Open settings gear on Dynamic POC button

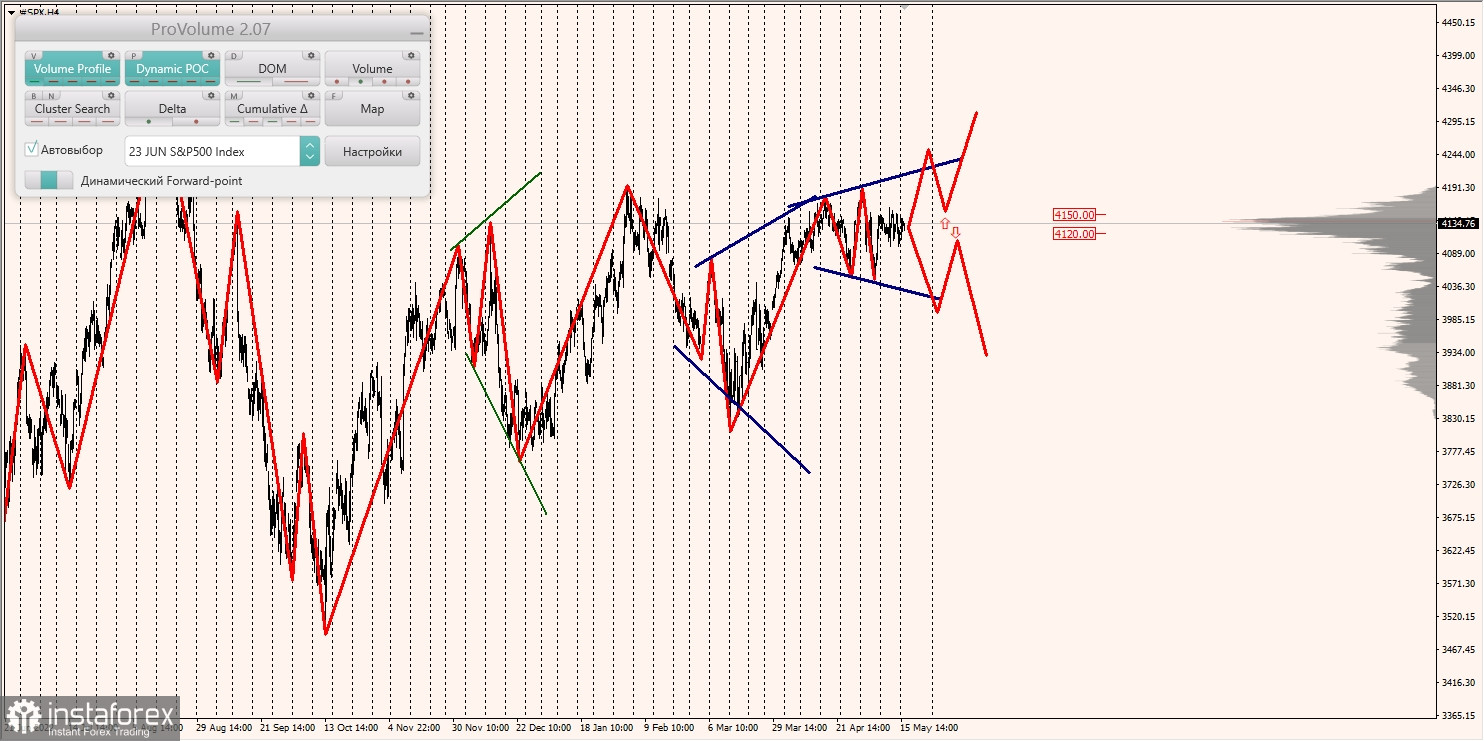211,56
